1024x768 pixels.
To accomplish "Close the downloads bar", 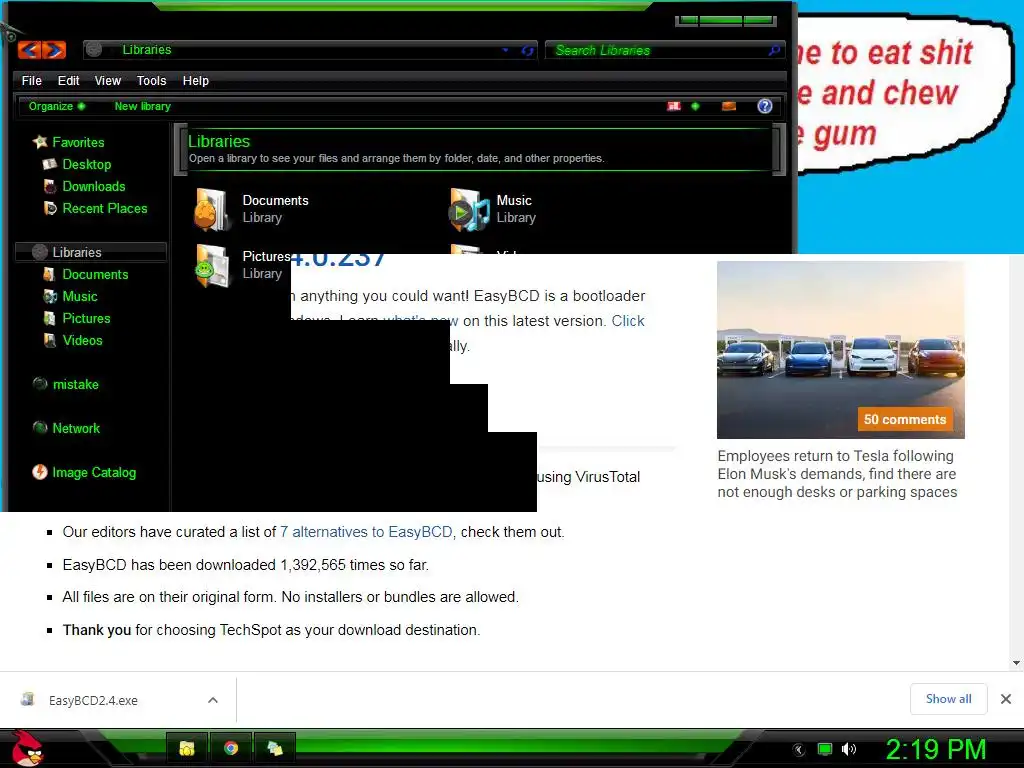I will click(1006, 699).
